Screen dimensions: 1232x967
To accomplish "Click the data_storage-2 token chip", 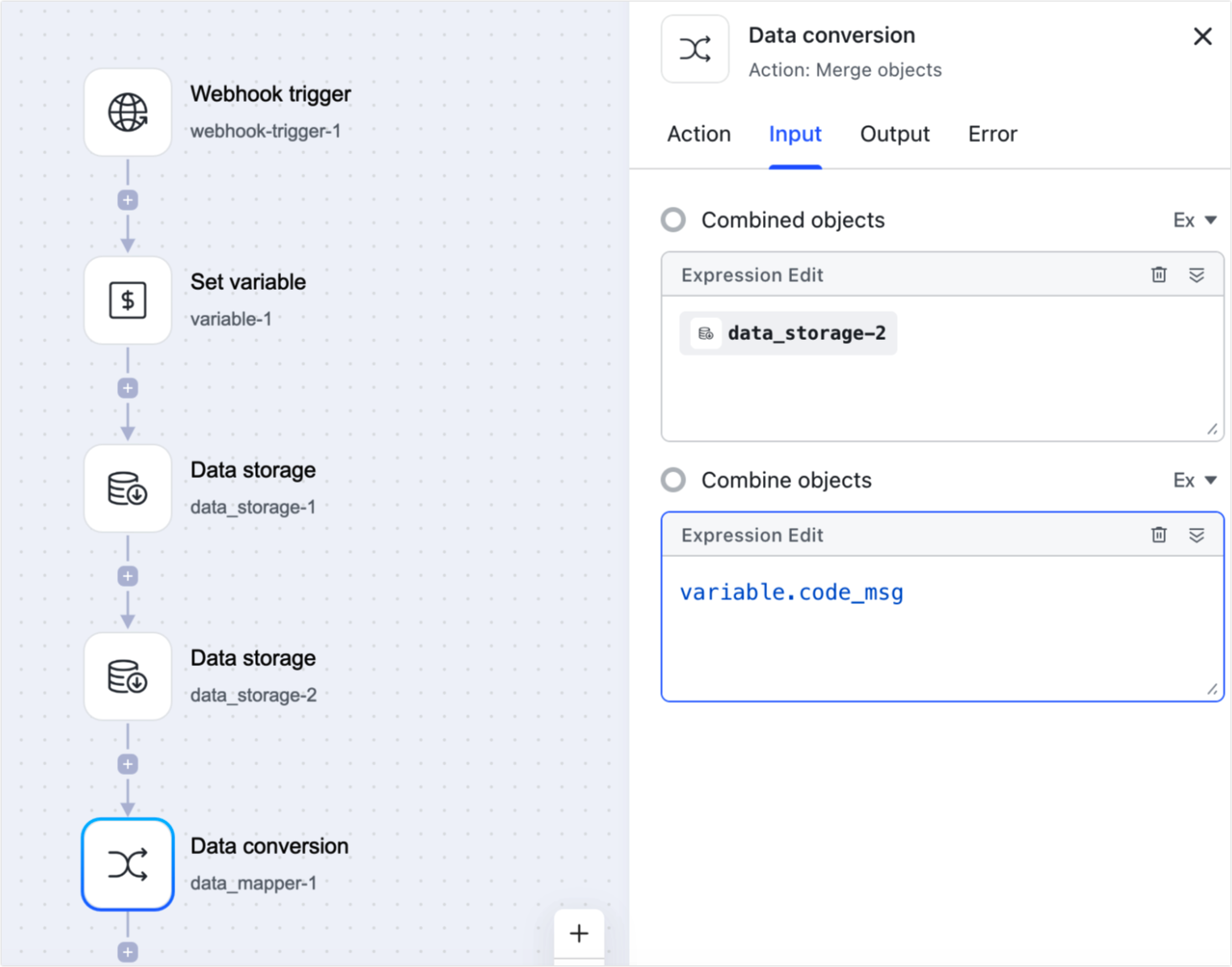I will [787, 333].
